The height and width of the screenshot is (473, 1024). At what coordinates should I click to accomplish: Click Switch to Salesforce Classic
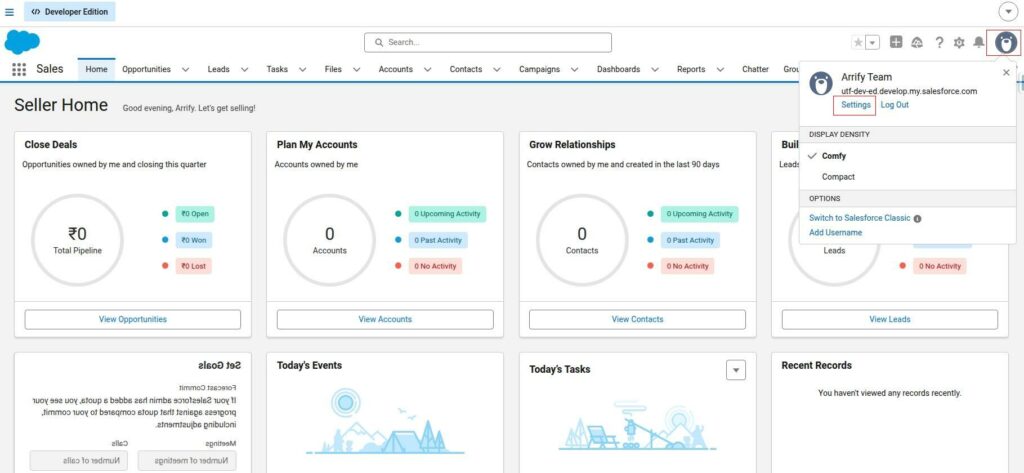[859, 218]
